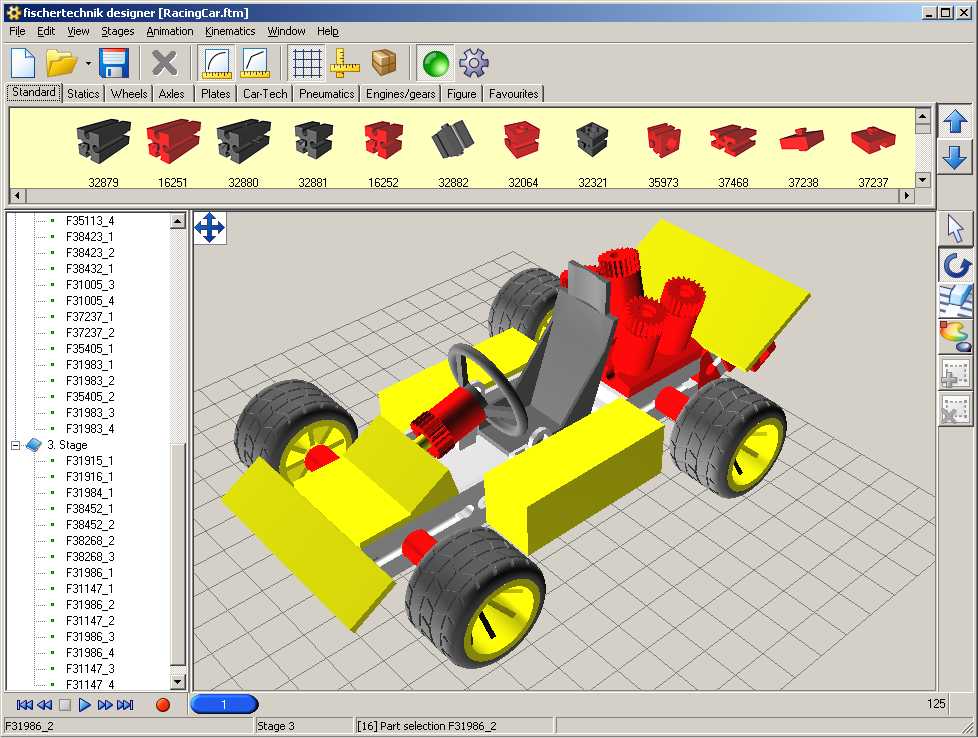Open the cardboard box parts icon

tap(383, 64)
